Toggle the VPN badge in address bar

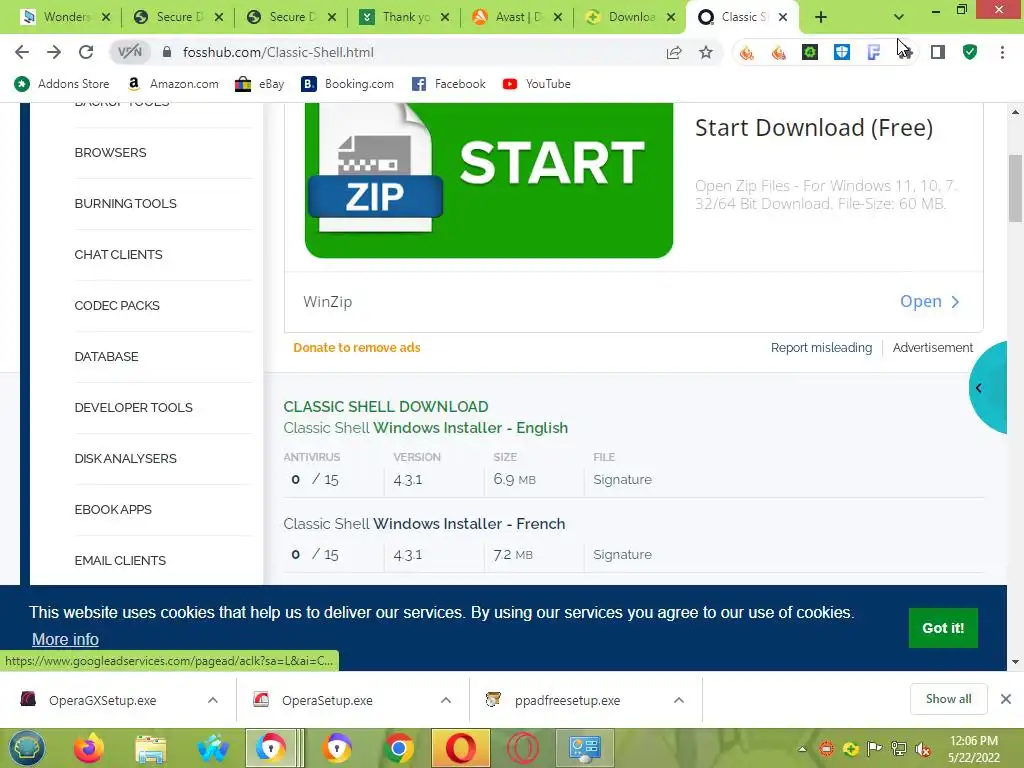pyautogui.click(x=129, y=52)
